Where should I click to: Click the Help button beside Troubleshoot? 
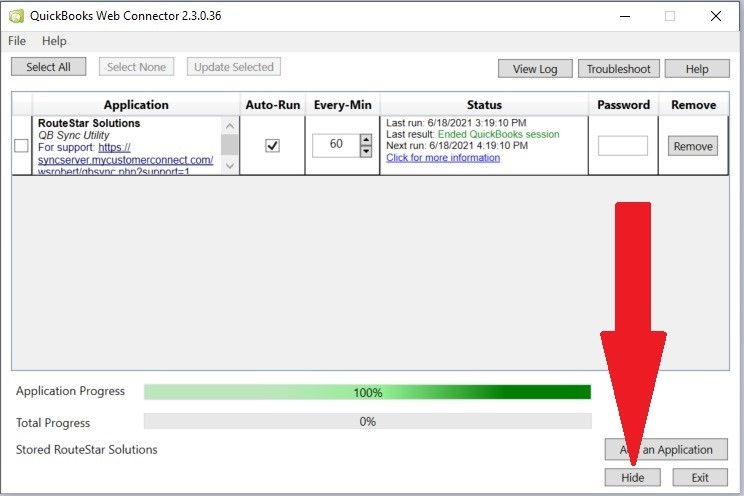coord(697,69)
